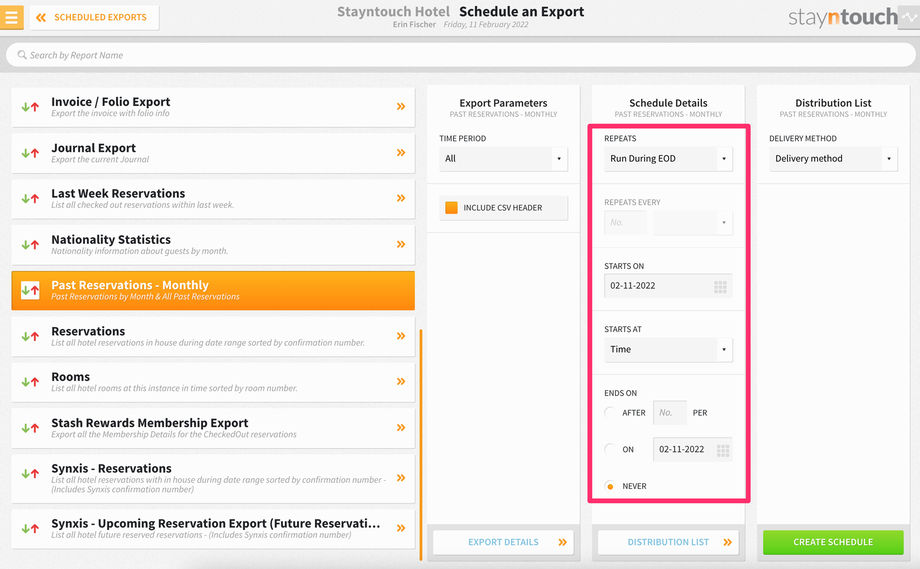Open the Ends On calendar picker icon

[x=723, y=451]
